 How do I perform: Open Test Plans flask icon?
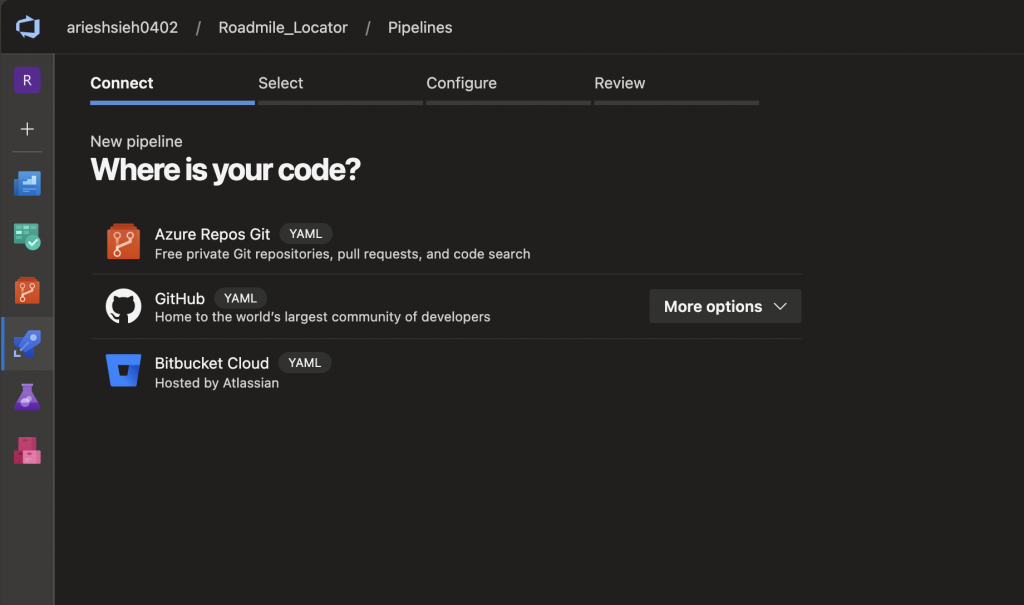tap(27, 397)
